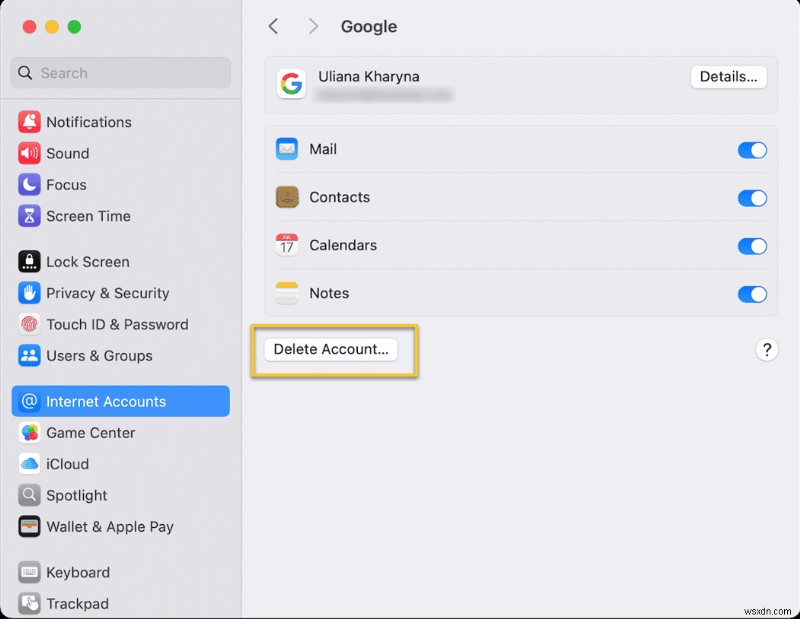Click the Notes app icon

point(287,293)
